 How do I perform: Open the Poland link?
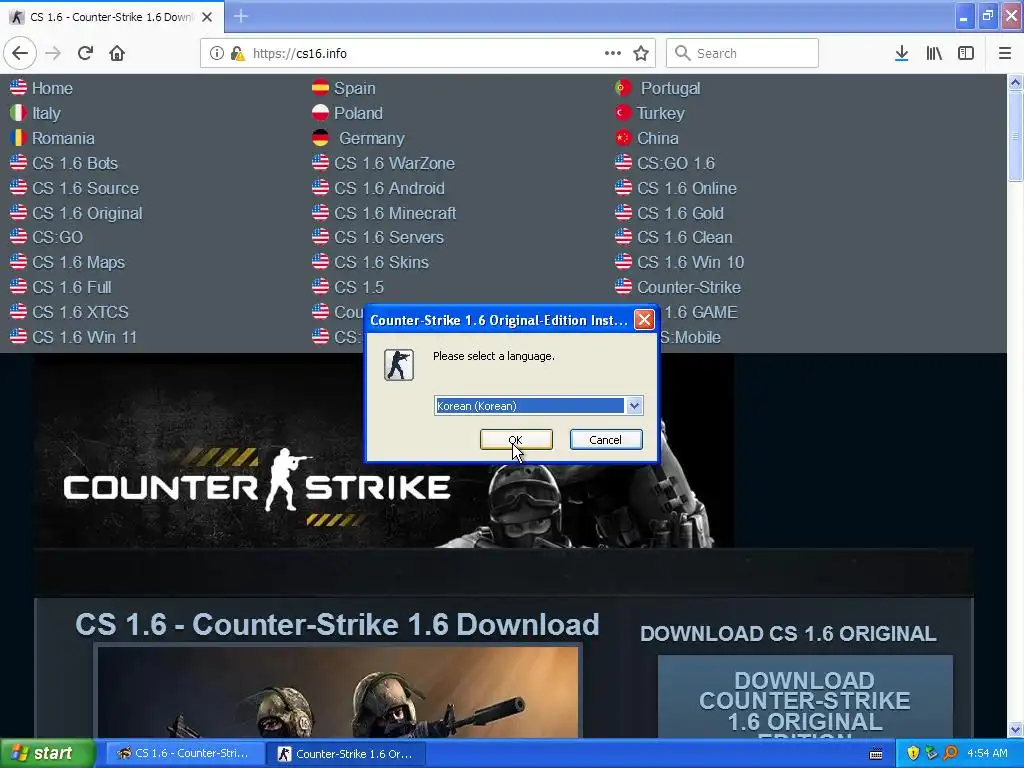click(x=359, y=114)
